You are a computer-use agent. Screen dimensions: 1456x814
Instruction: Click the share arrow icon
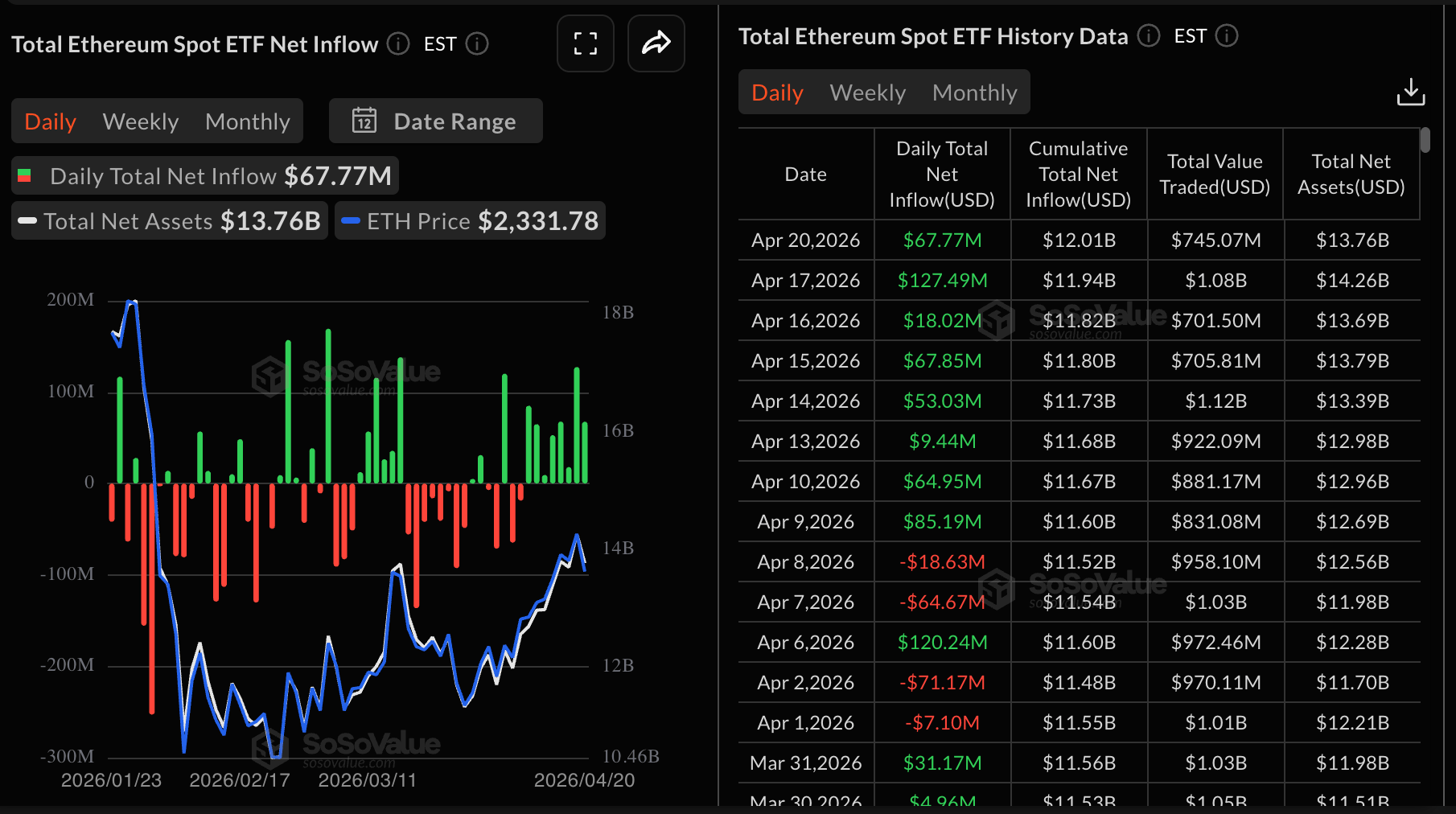coord(656,43)
